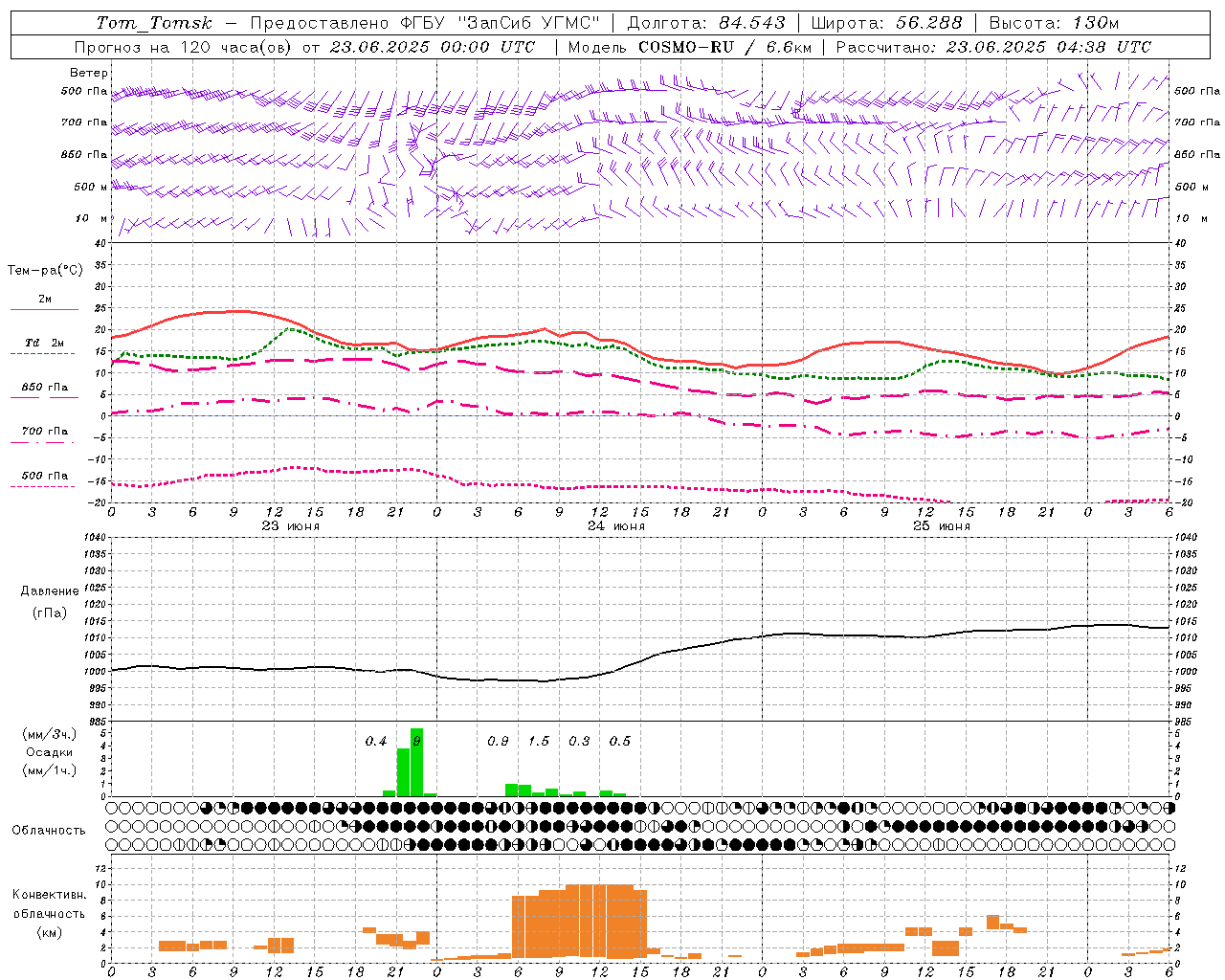
Task: Click the '24 июня' date label
Action: [616, 526]
